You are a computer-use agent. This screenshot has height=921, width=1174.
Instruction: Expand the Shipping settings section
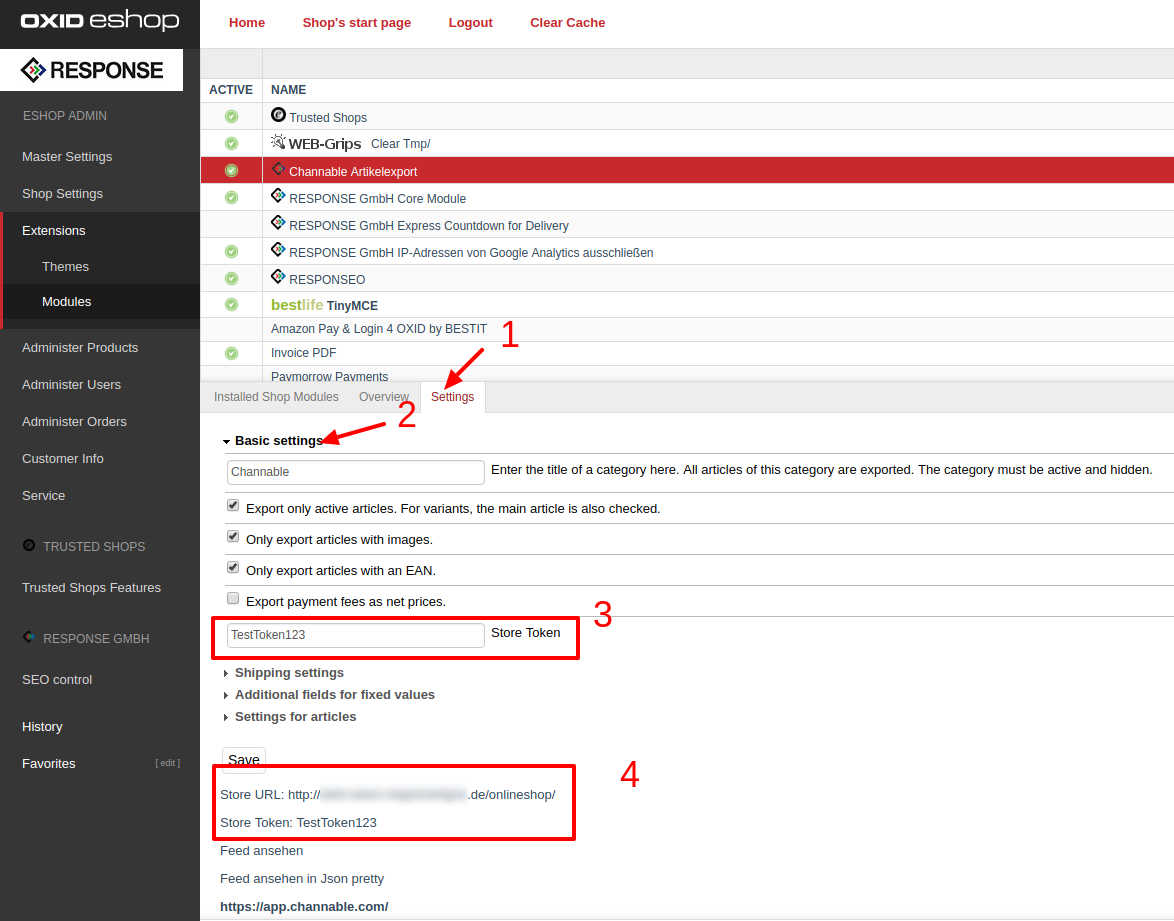283,672
